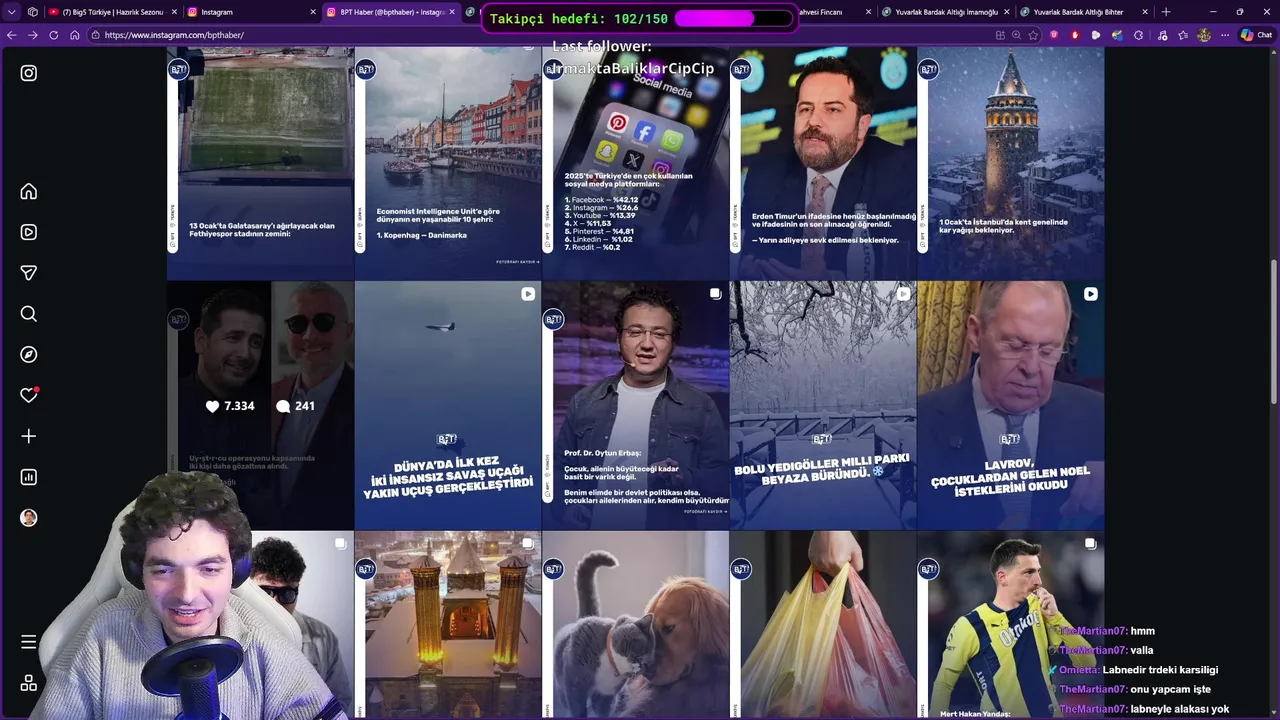
Task: Open the Meta apps grid icon
Action: coord(29,683)
